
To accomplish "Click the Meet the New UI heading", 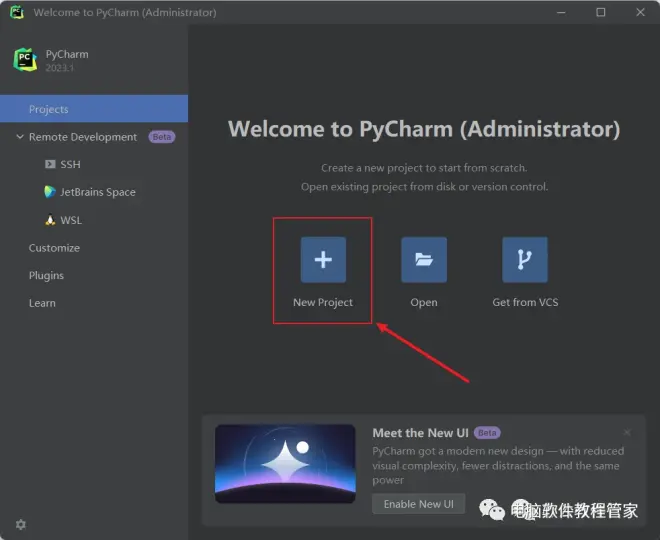I will (x=420, y=433).
